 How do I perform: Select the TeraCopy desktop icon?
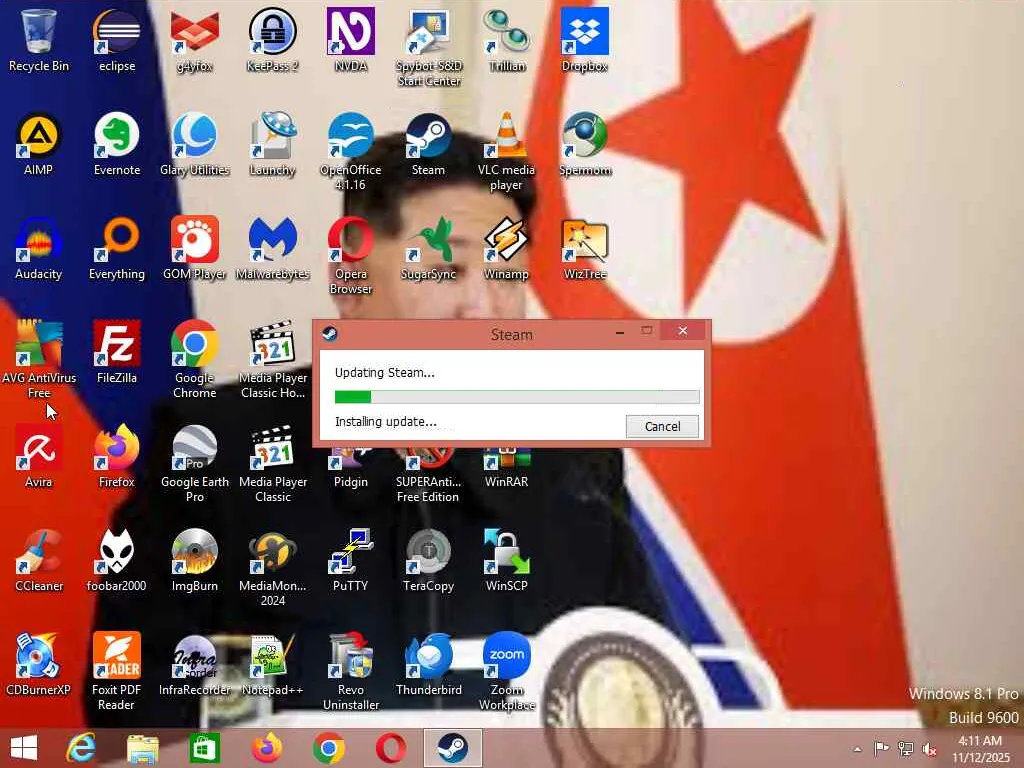click(x=428, y=560)
